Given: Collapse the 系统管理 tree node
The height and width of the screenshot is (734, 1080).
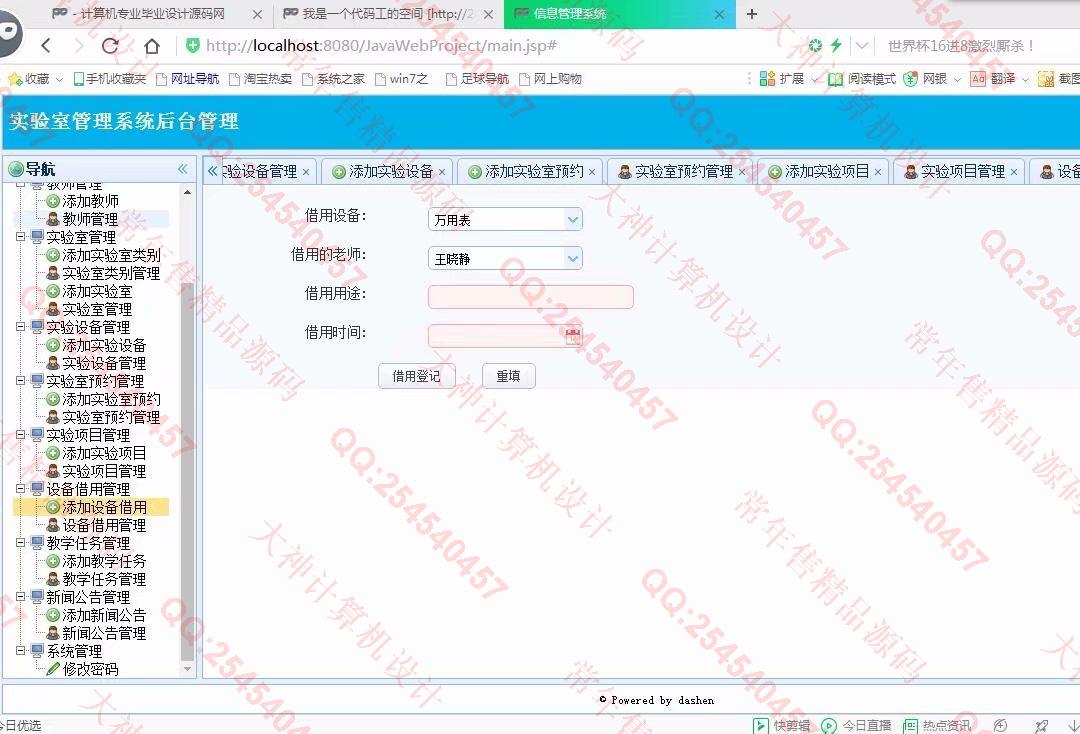Looking at the screenshot, I should (21, 650).
